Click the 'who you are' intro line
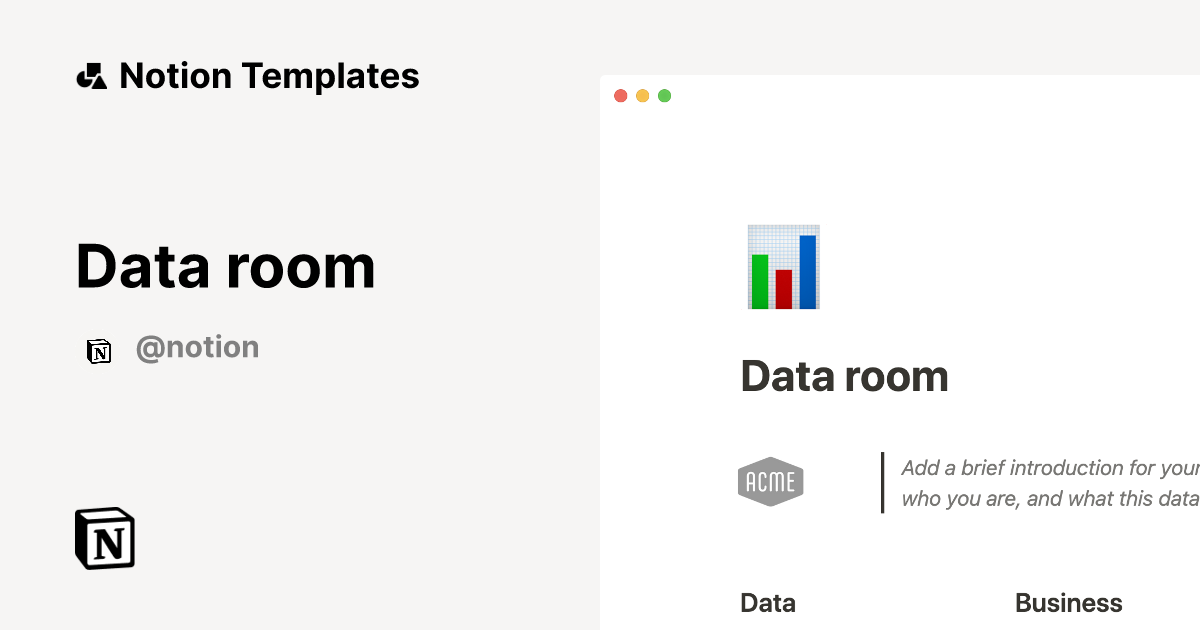 tap(1048, 498)
